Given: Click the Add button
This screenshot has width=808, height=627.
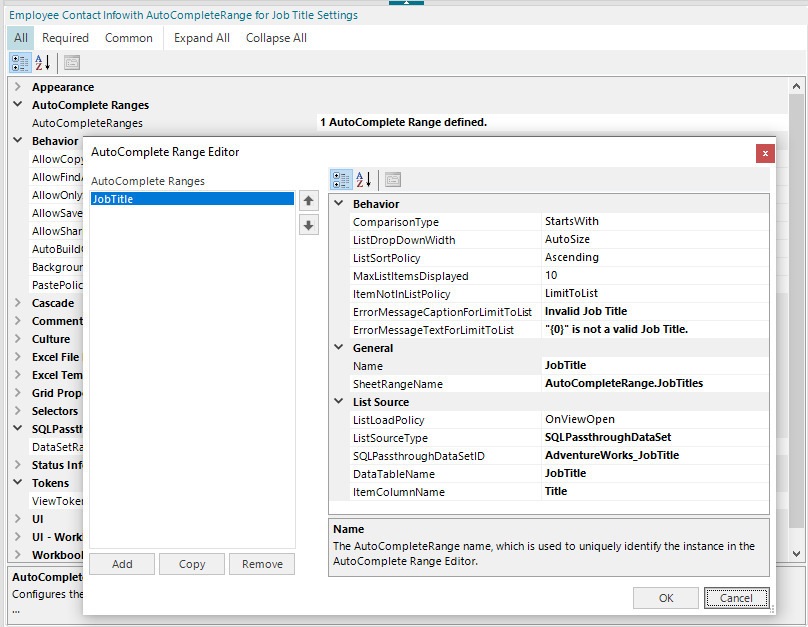Looking at the screenshot, I should pos(122,564).
